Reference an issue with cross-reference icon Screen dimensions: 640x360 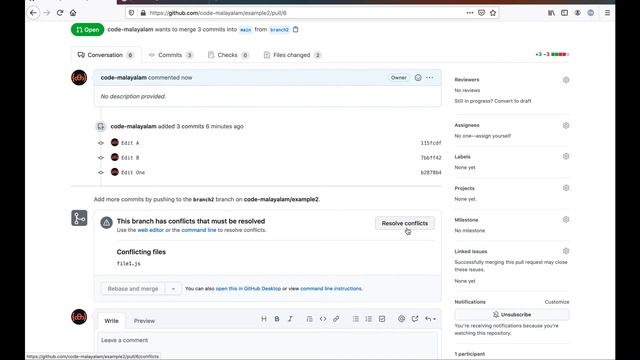tap(415, 319)
